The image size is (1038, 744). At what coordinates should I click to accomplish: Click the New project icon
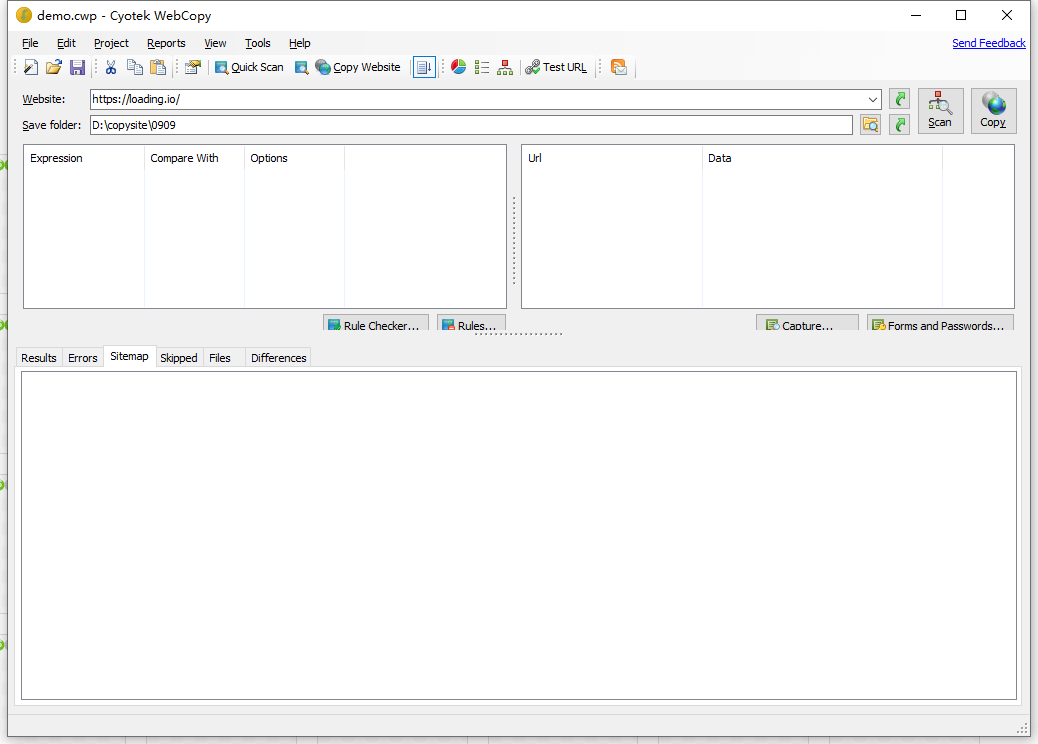click(x=30, y=67)
